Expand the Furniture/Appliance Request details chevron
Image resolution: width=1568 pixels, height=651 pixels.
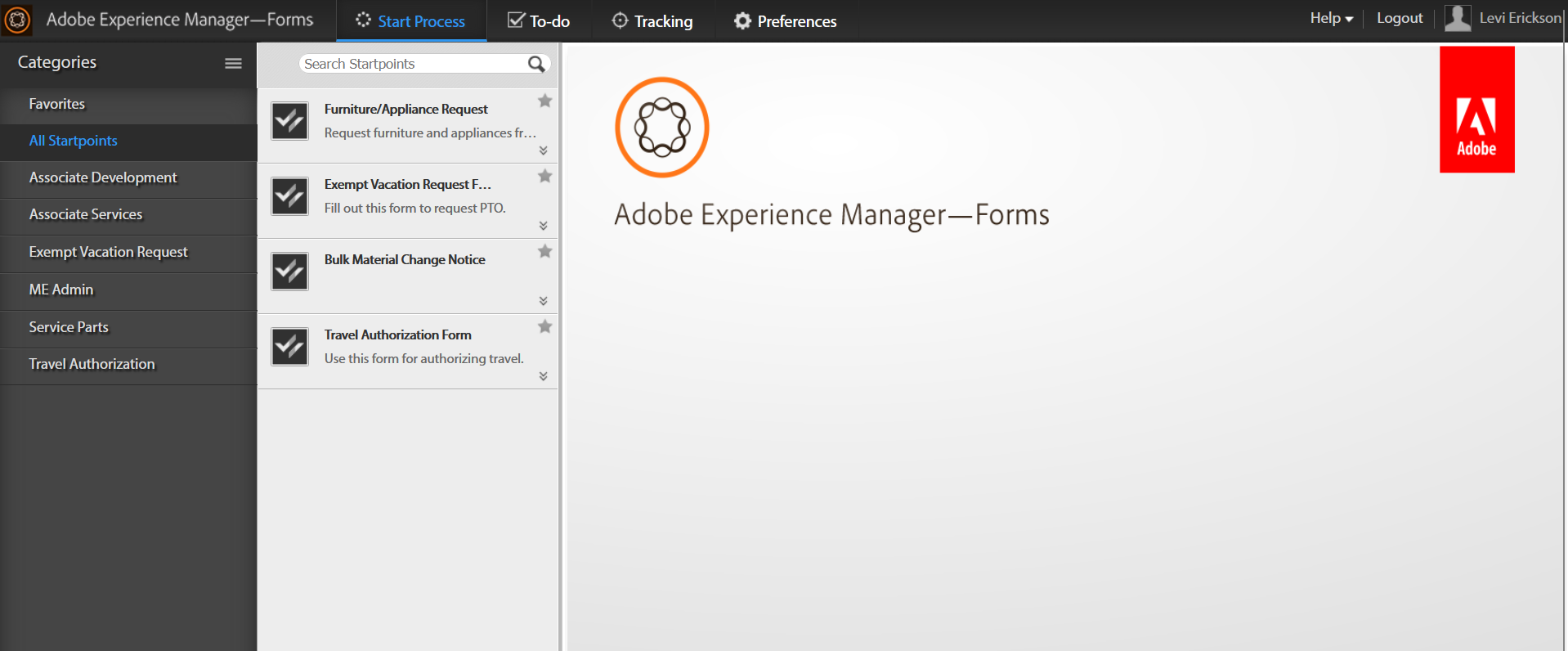click(x=543, y=150)
